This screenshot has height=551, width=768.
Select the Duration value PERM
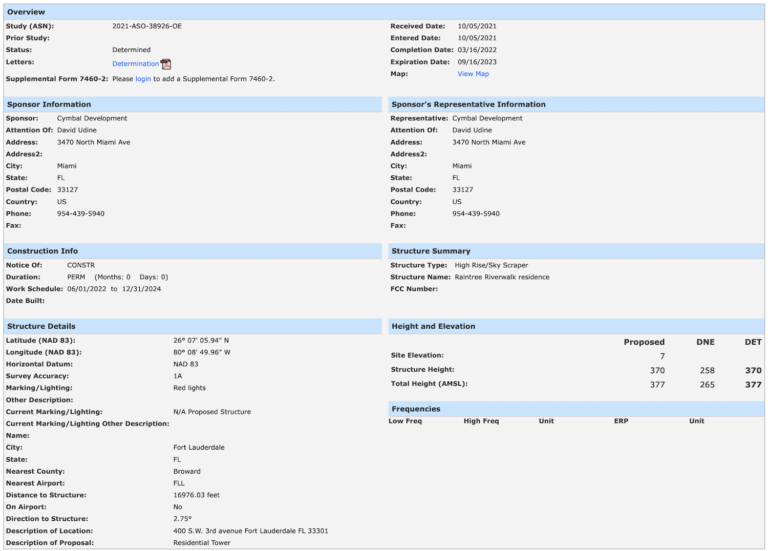click(76, 277)
